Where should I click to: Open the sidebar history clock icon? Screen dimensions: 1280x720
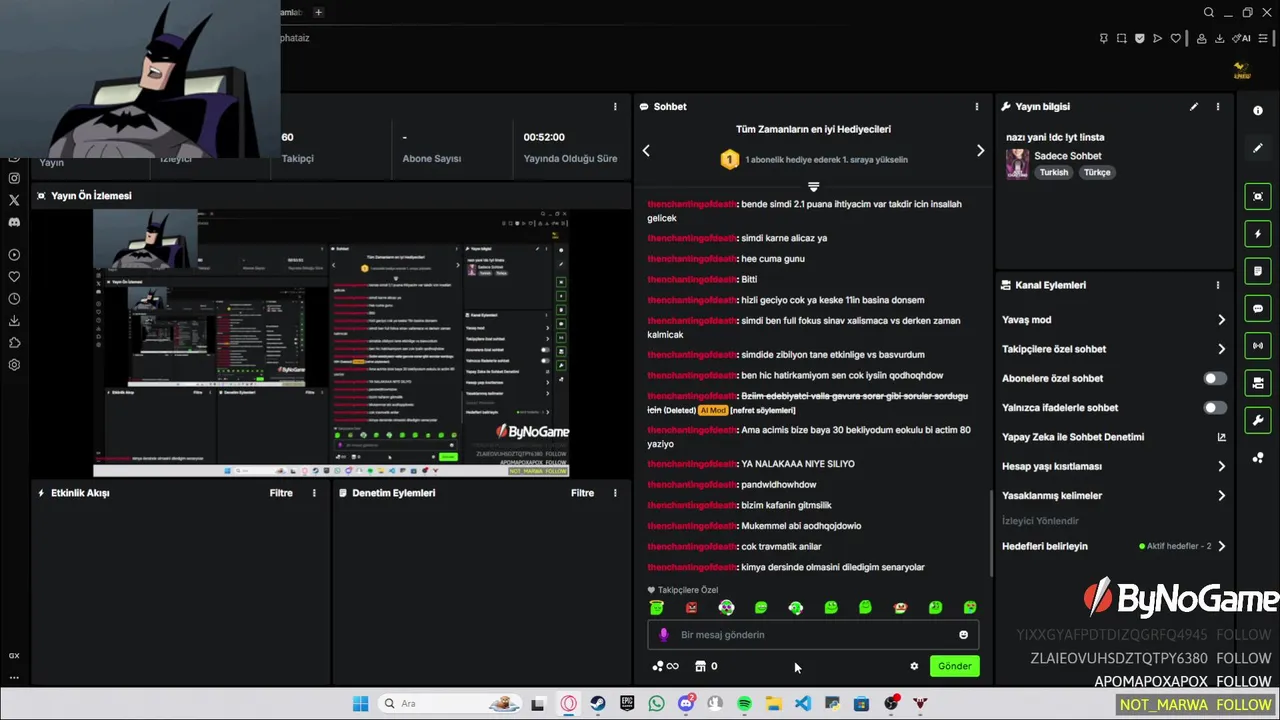[x=14, y=299]
